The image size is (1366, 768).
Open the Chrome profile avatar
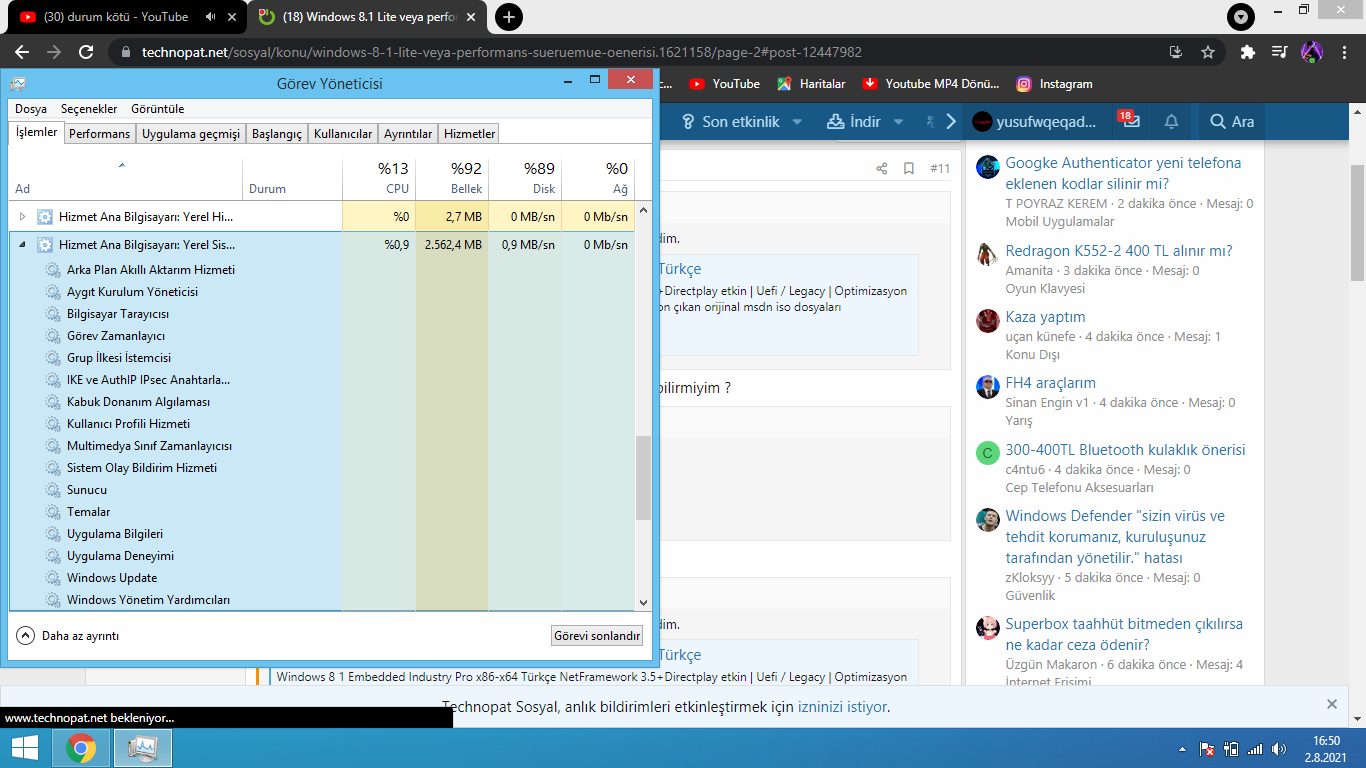point(1312,52)
